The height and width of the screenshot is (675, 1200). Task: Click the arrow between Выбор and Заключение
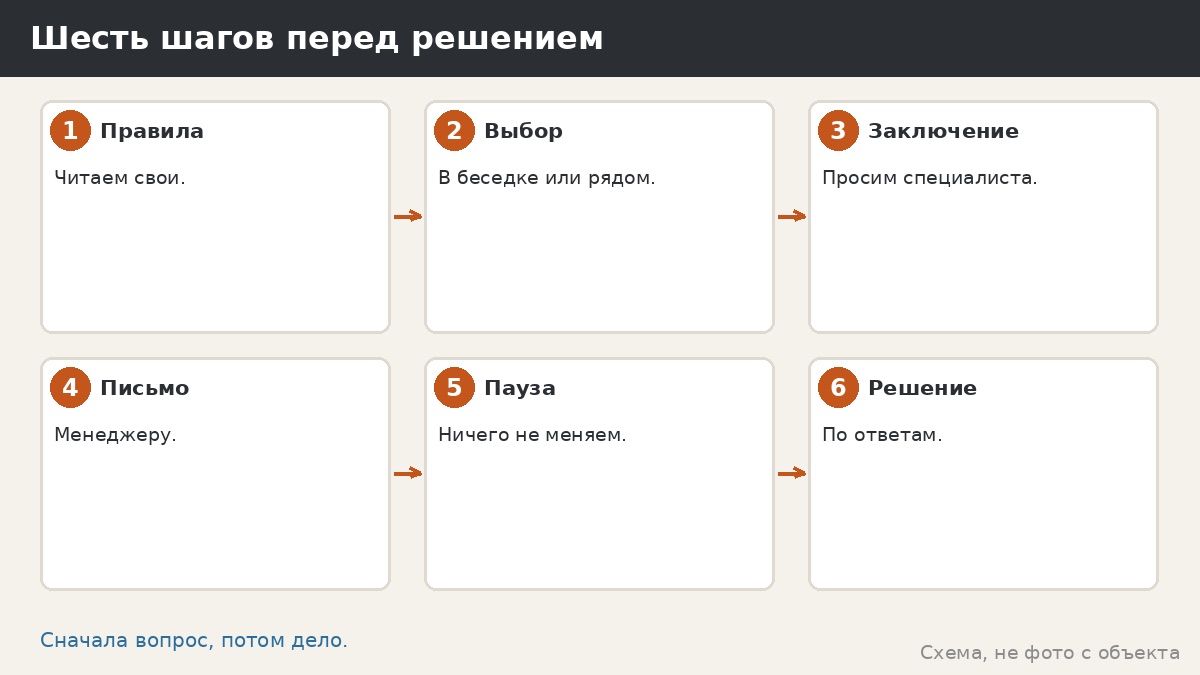point(792,216)
